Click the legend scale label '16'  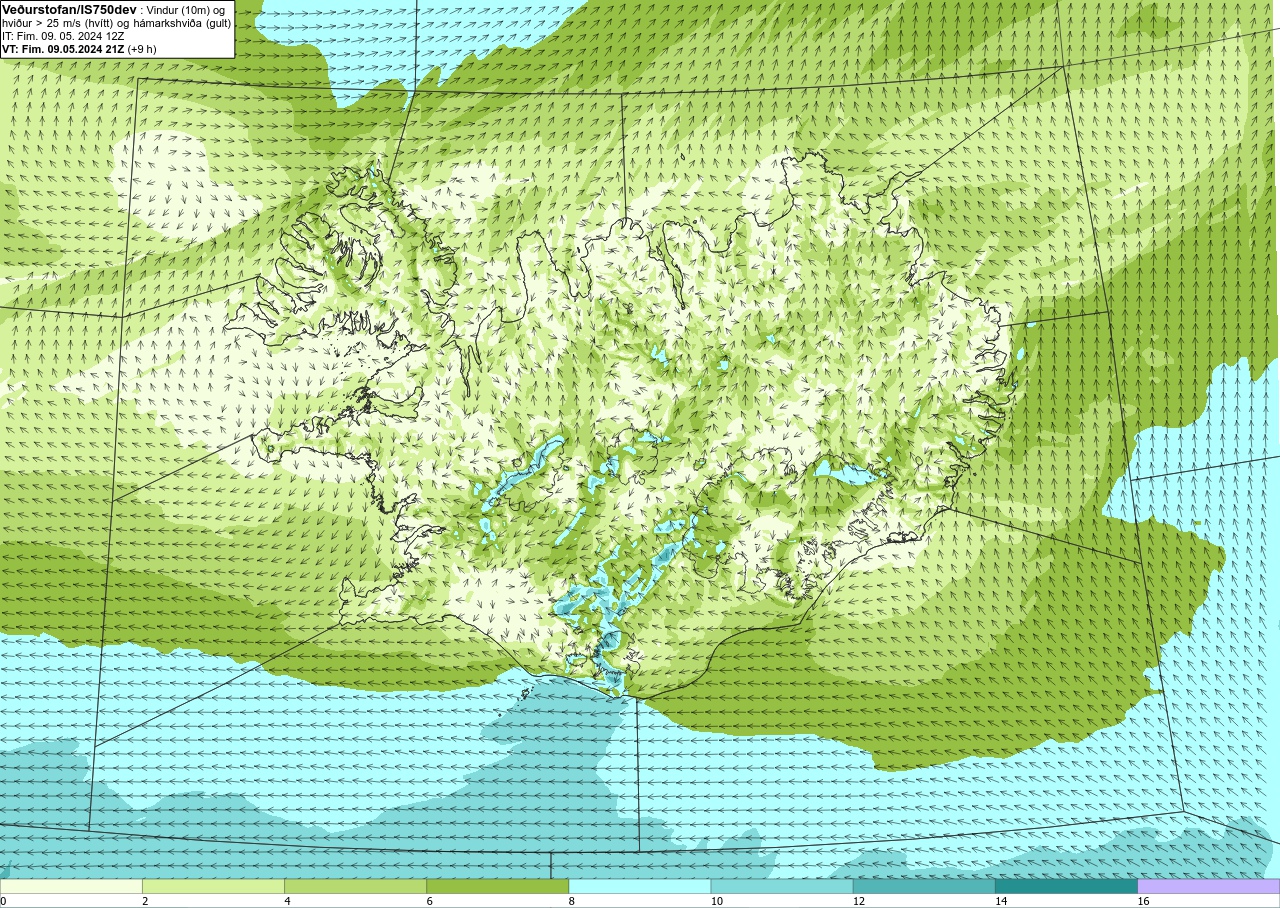(x=1143, y=901)
